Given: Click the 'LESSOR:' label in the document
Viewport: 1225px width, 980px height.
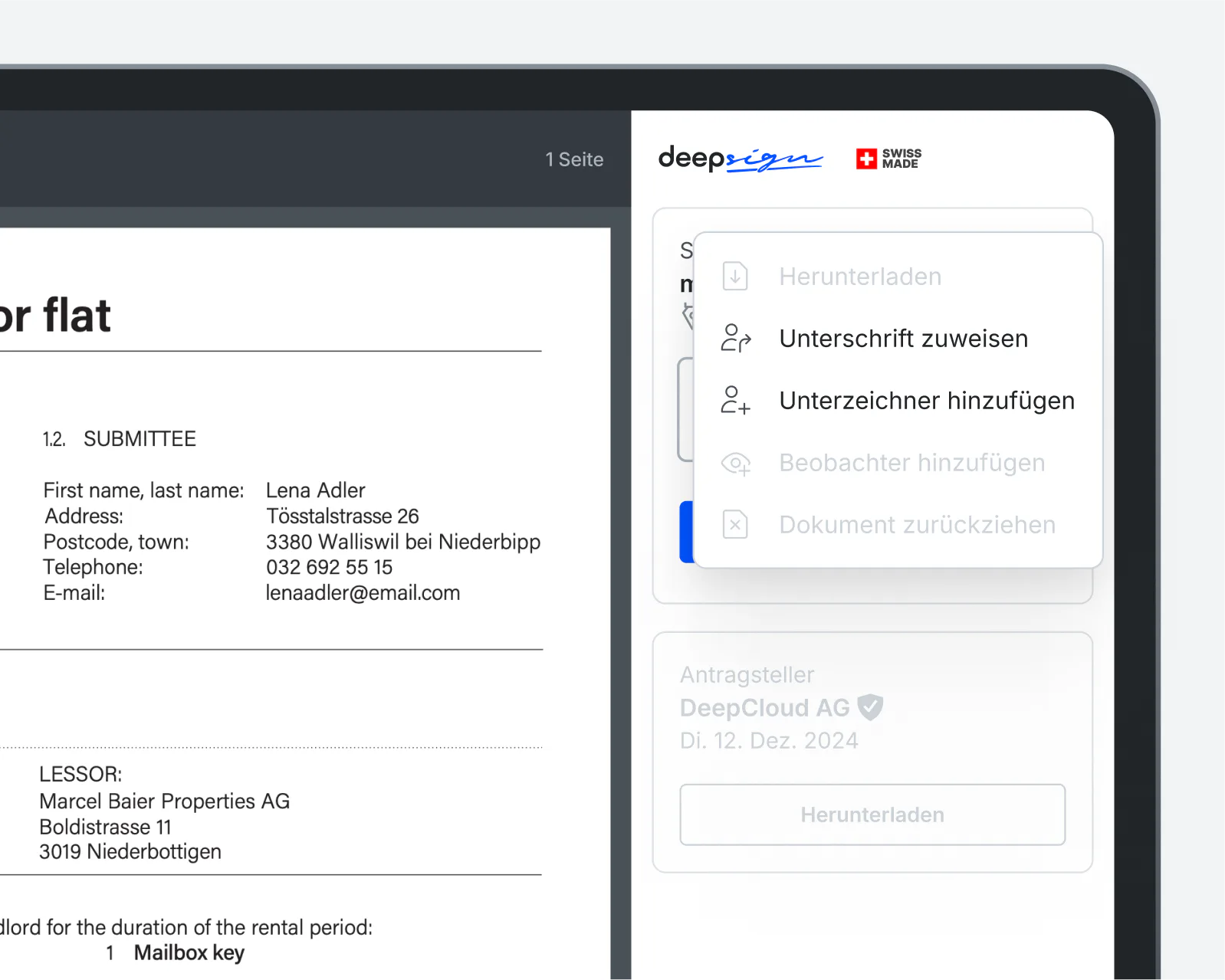Looking at the screenshot, I should (80, 774).
